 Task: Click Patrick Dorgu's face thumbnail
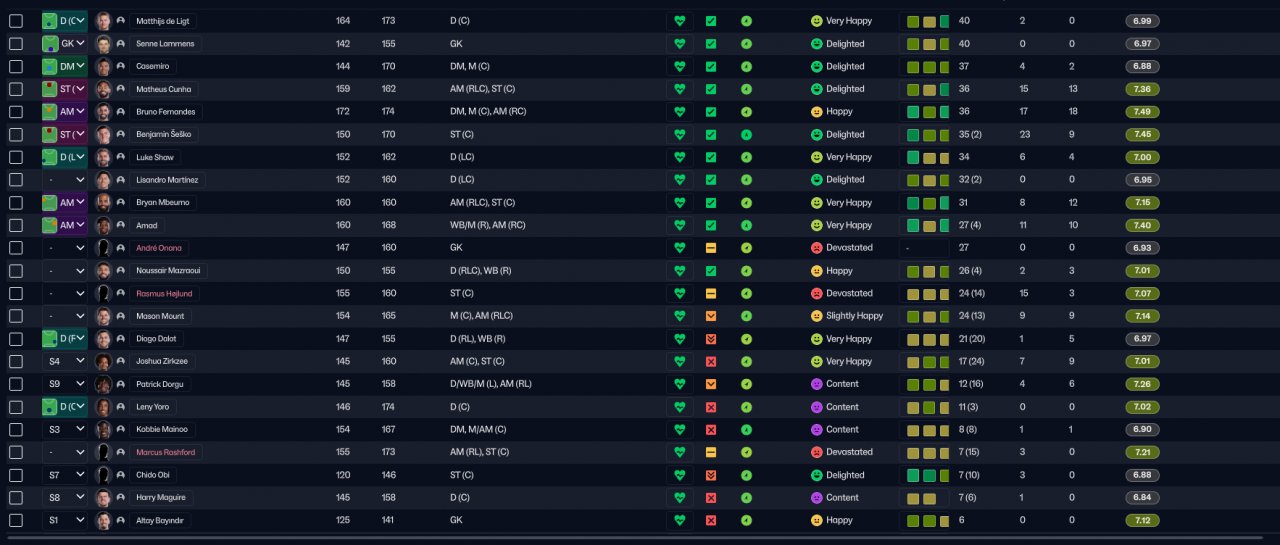click(102, 384)
